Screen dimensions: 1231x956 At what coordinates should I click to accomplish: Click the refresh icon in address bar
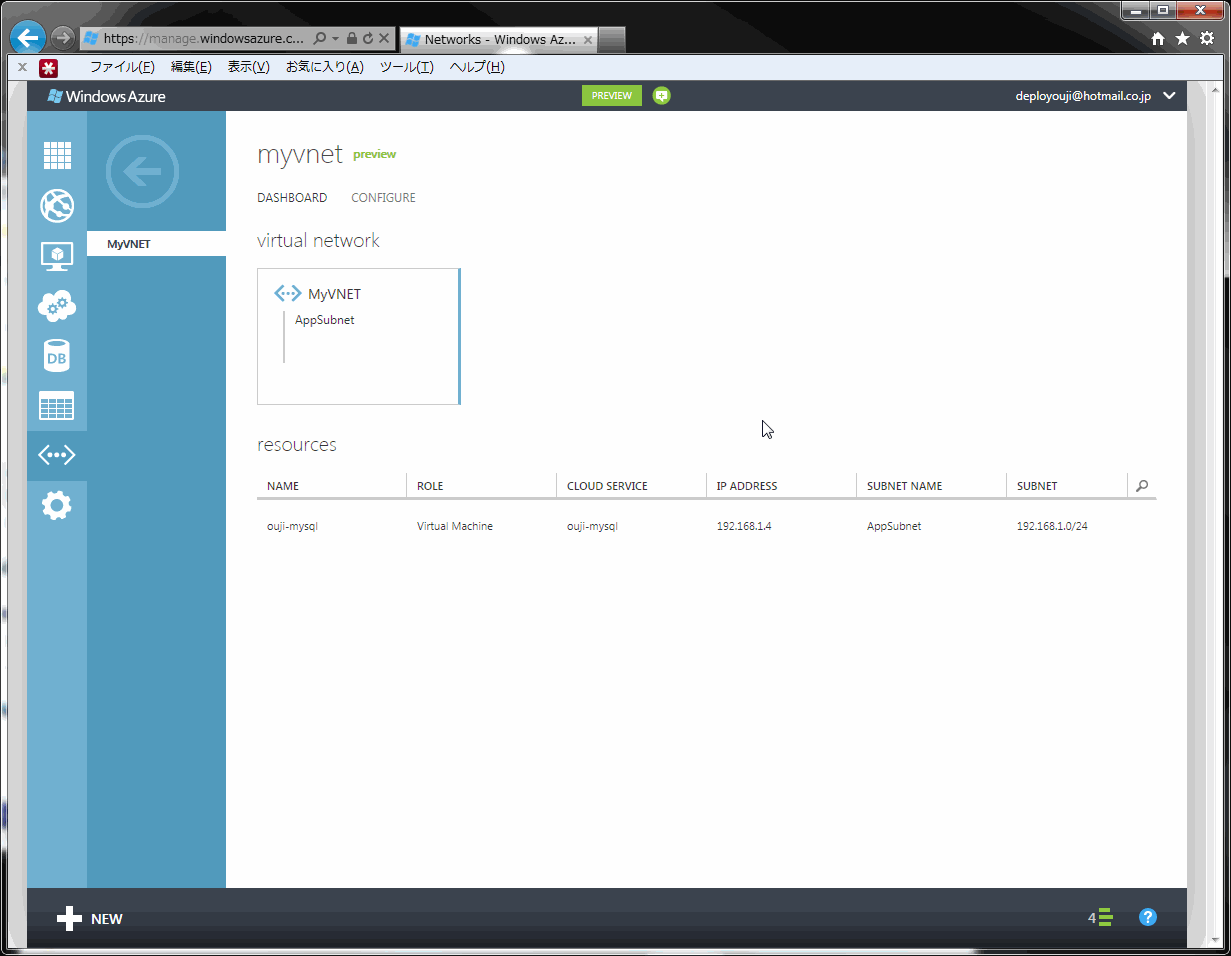coord(368,39)
